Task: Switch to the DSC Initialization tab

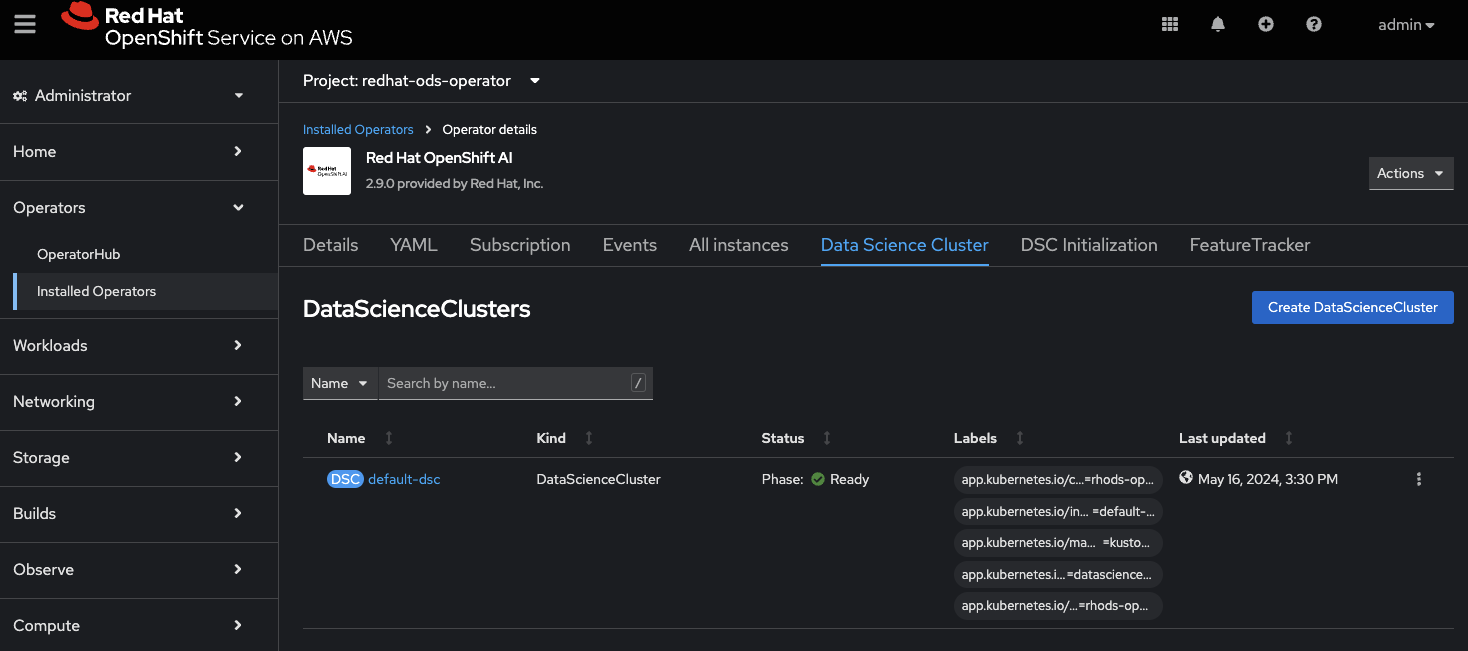Action: tap(1088, 245)
